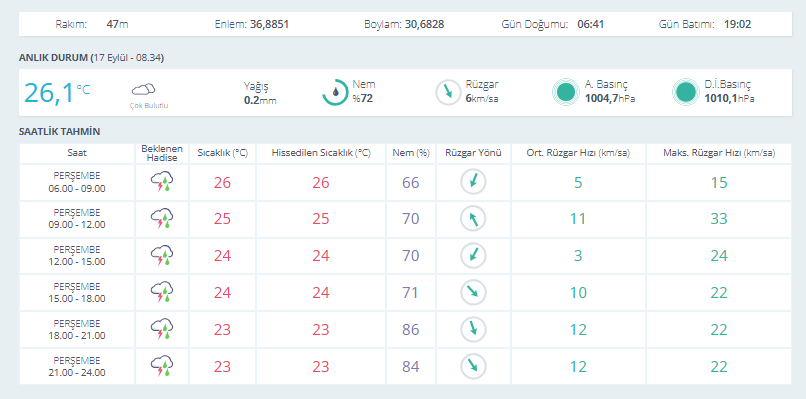Click the current wind direction arrow icon
Viewport: 806px width, 399px height.
pos(448,93)
